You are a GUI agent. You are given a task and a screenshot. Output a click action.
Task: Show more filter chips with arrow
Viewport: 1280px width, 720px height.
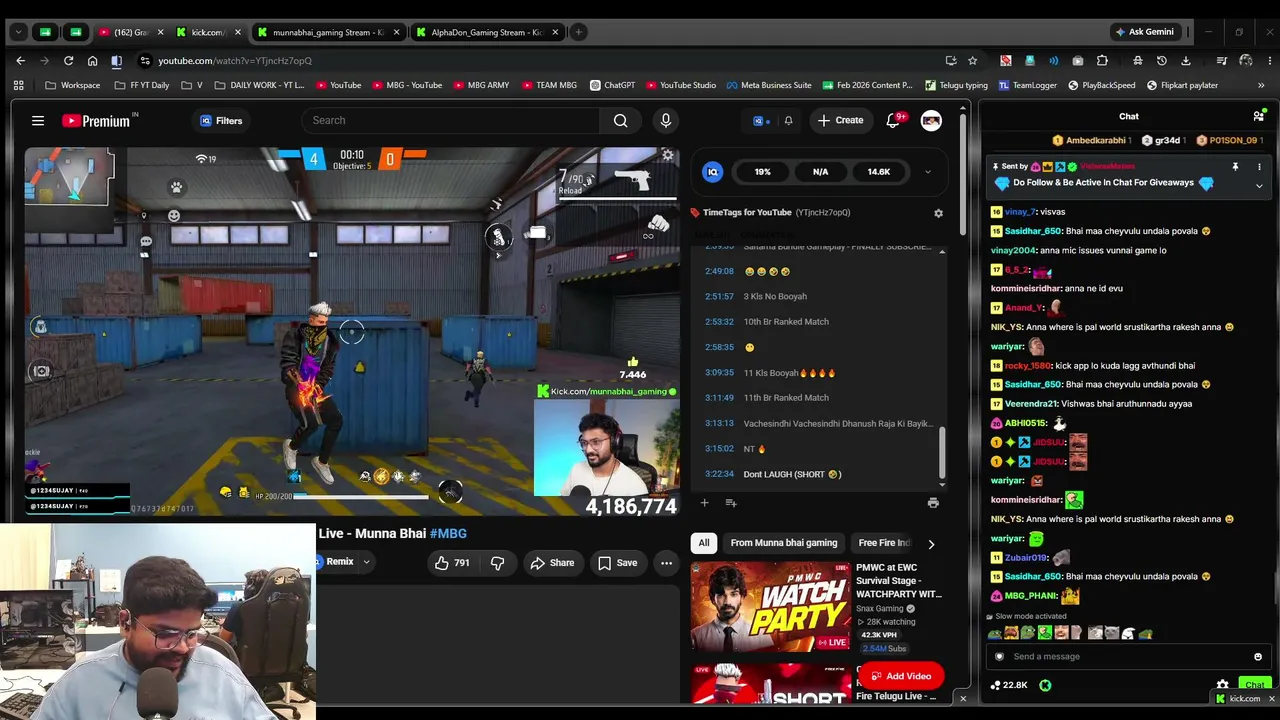coord(931,544)
